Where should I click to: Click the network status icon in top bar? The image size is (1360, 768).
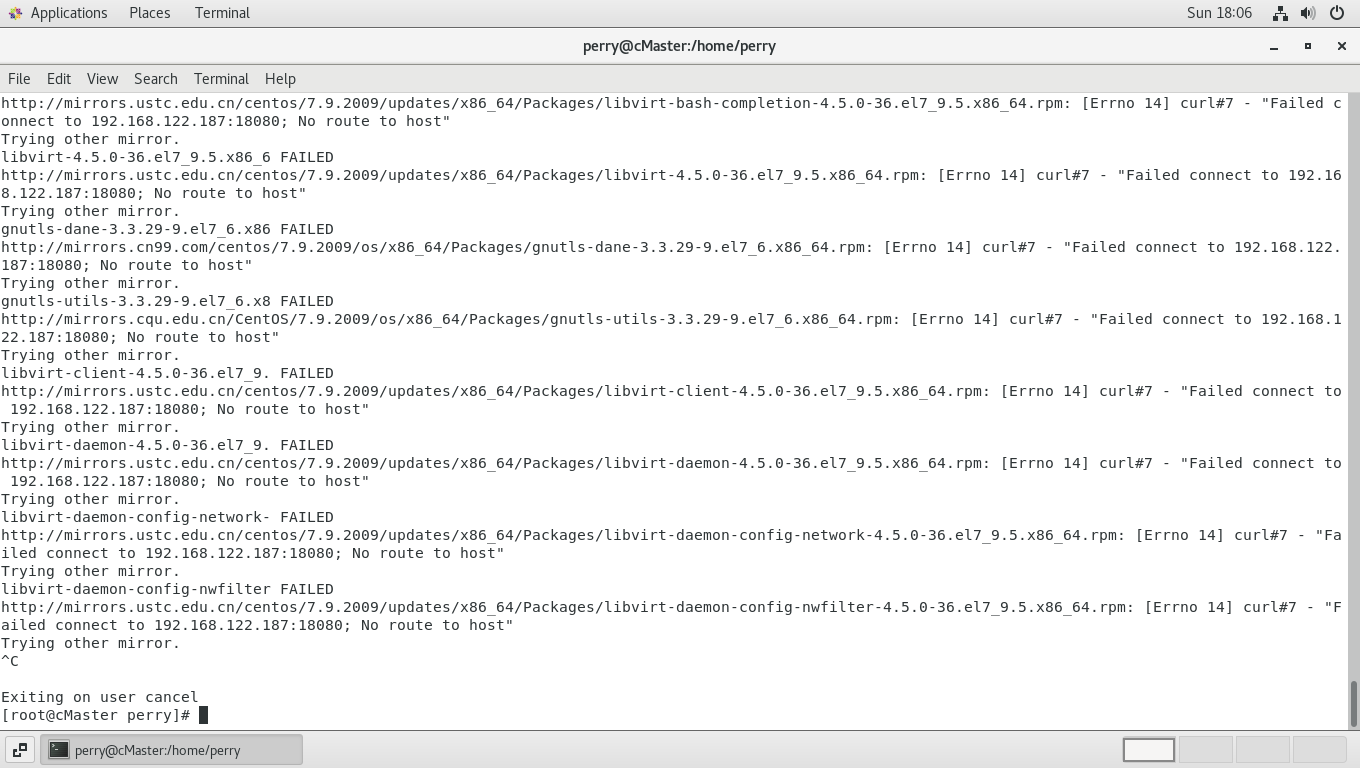coord(1281,12)
